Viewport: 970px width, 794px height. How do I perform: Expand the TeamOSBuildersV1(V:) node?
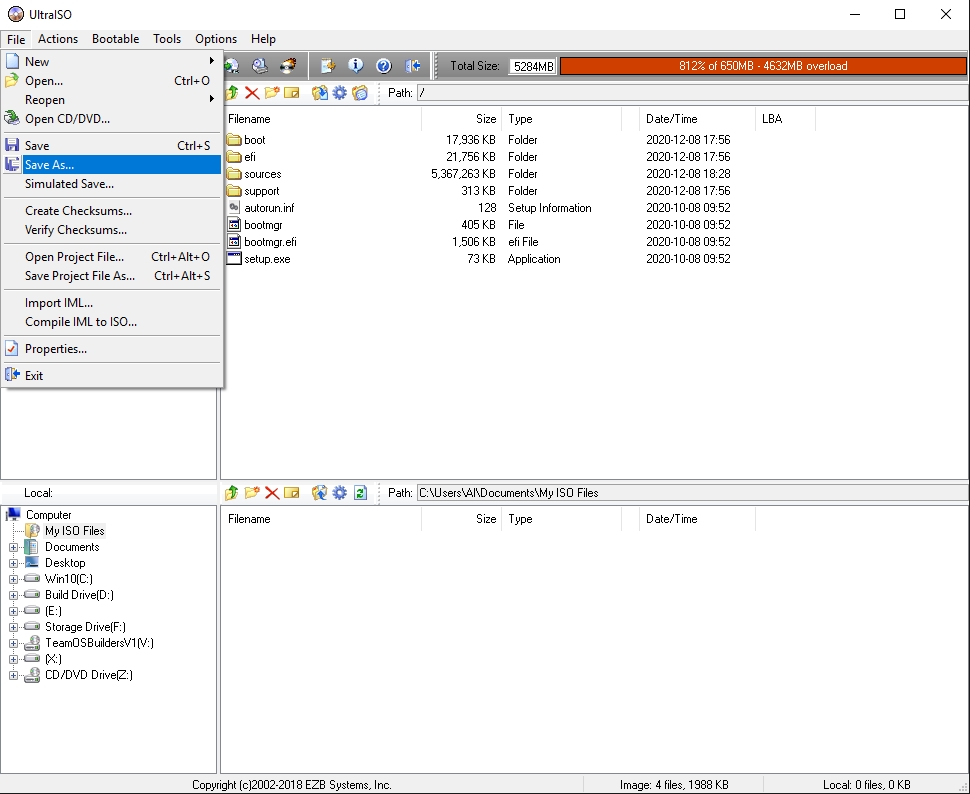click(x=13, y=644)
